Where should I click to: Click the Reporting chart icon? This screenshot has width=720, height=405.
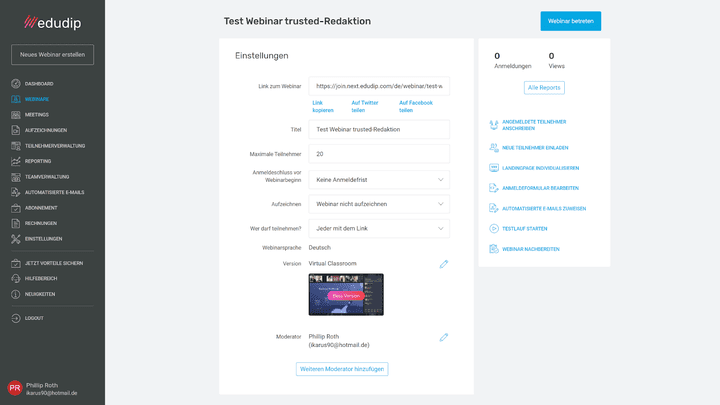click(16, 161)
